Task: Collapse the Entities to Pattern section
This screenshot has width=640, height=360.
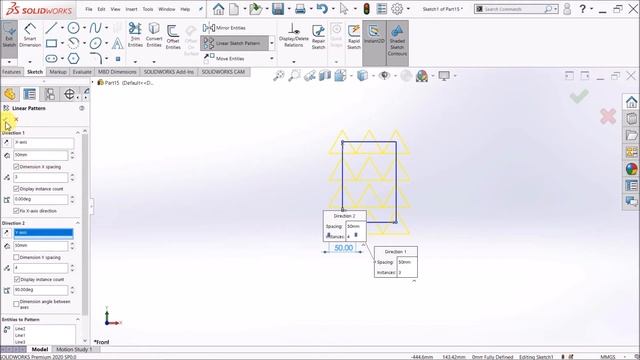Action: point(78,319)
